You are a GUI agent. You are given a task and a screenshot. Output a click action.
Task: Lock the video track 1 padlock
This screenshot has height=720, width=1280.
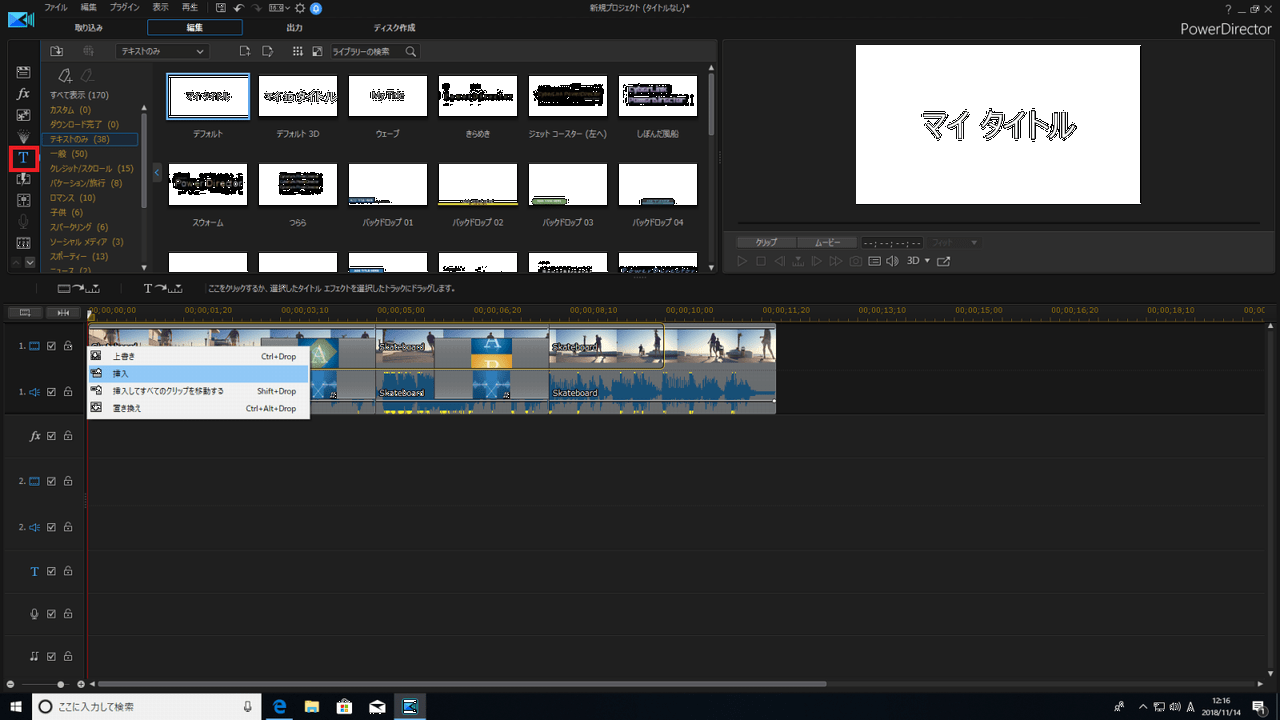click(68, 346)
